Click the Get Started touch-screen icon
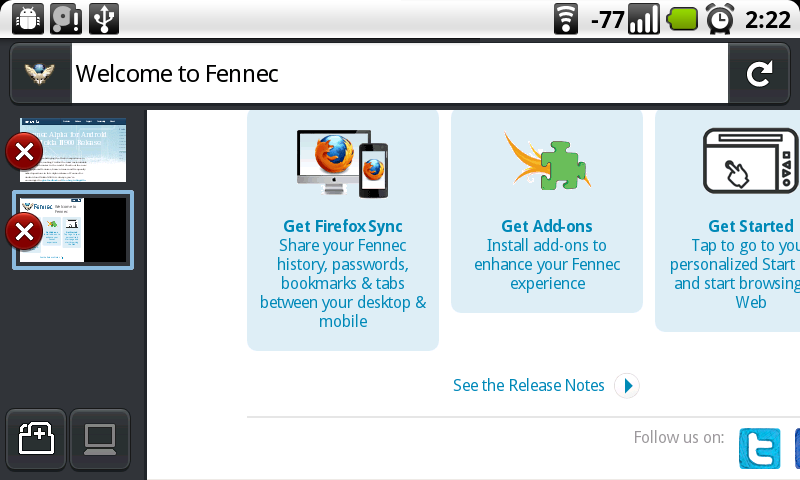The image size is (800, 480). click(750, 161)
